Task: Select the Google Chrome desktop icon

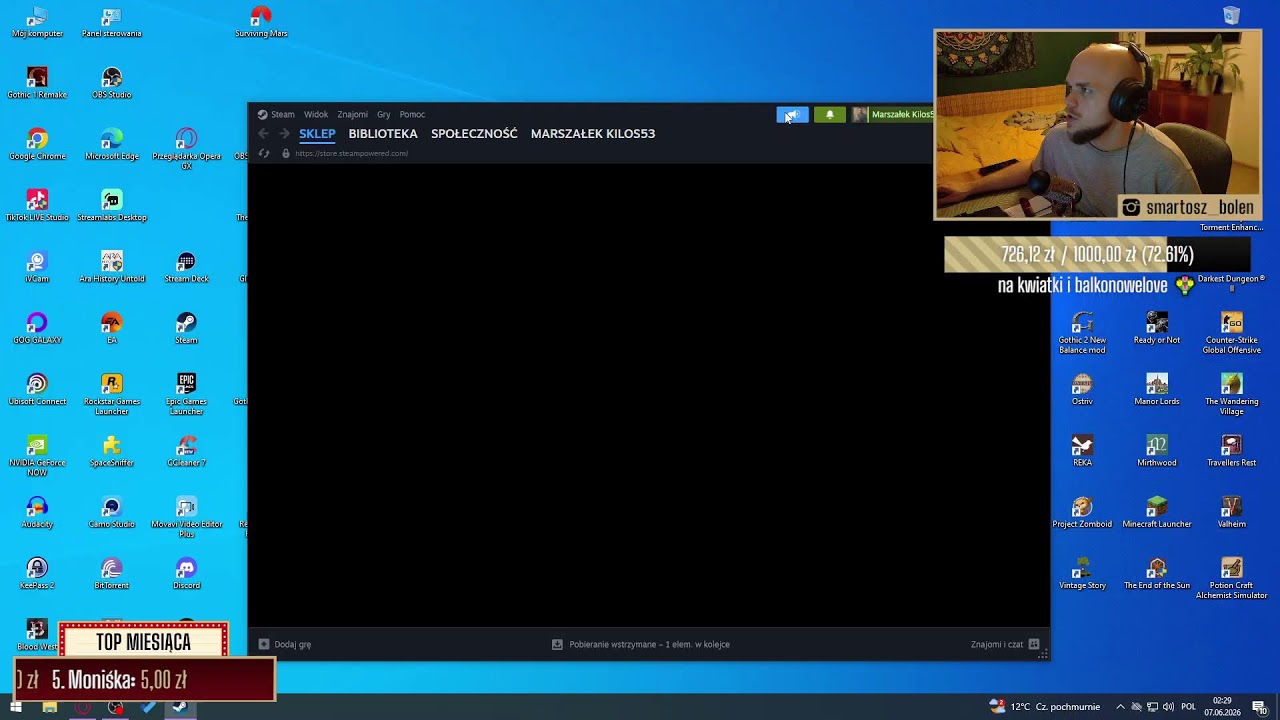Action: point(37,146)
